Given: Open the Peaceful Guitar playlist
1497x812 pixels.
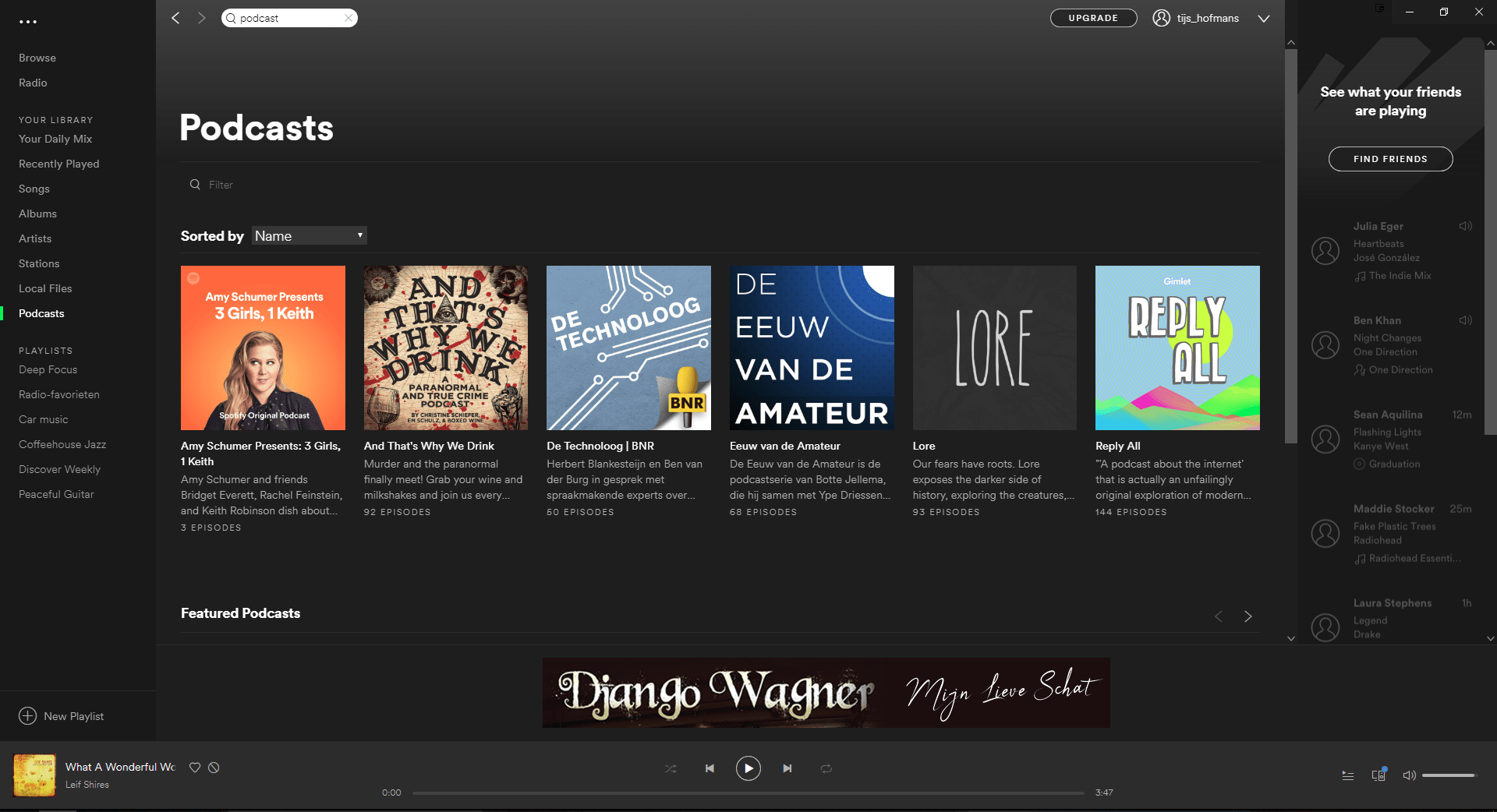Looking at the screenshot, I should click(x=56, y=494).
